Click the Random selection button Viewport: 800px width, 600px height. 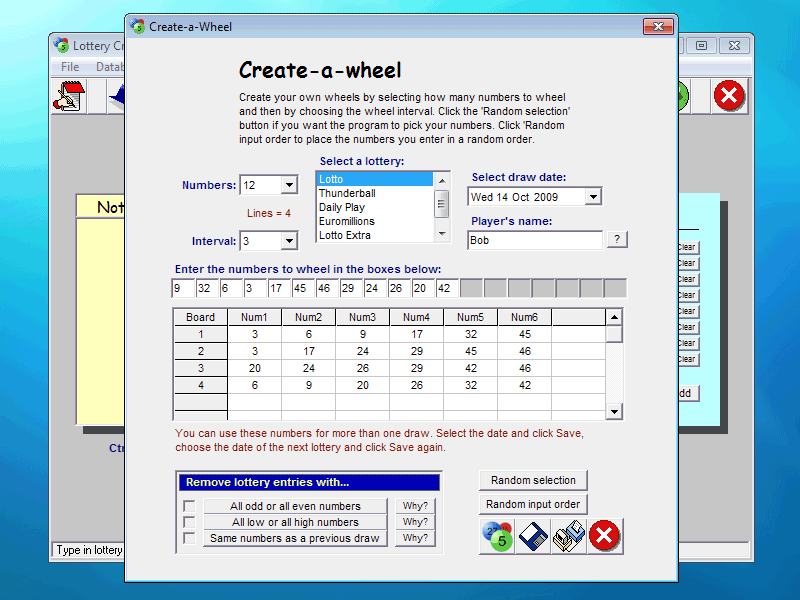coord(533,480)
